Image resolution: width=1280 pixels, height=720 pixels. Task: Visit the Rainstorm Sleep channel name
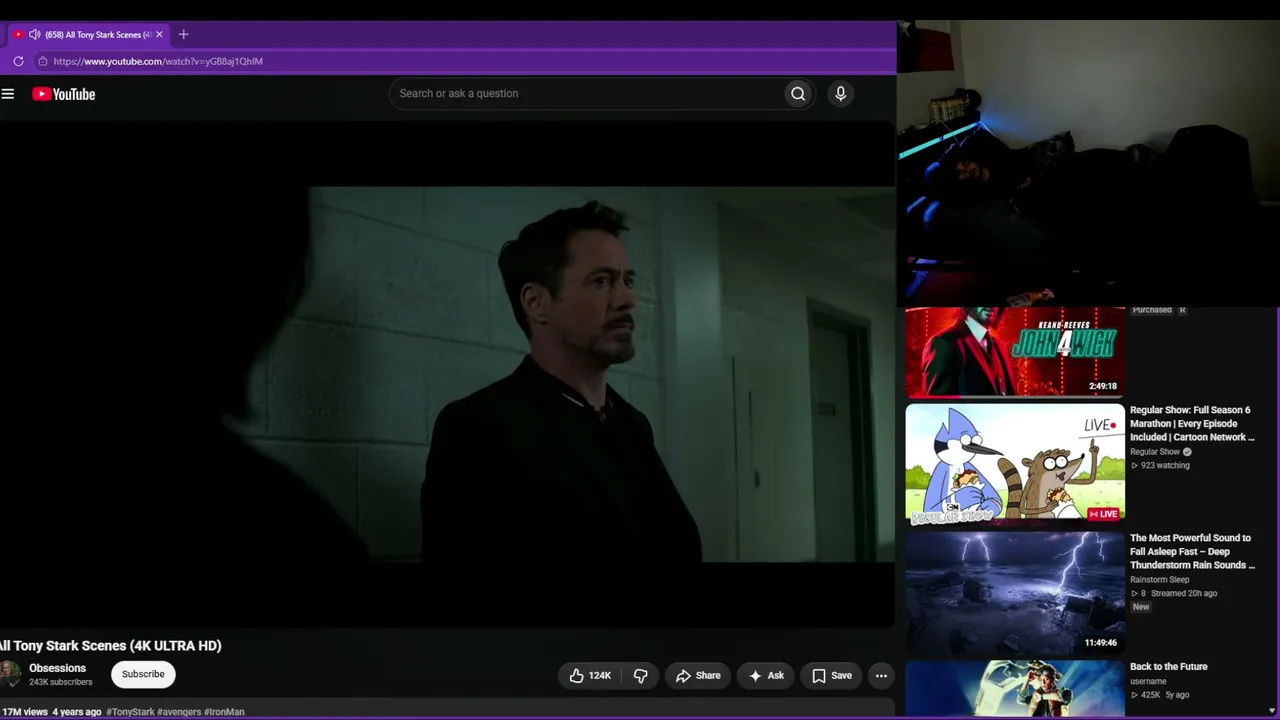[x=1160, y=580]
